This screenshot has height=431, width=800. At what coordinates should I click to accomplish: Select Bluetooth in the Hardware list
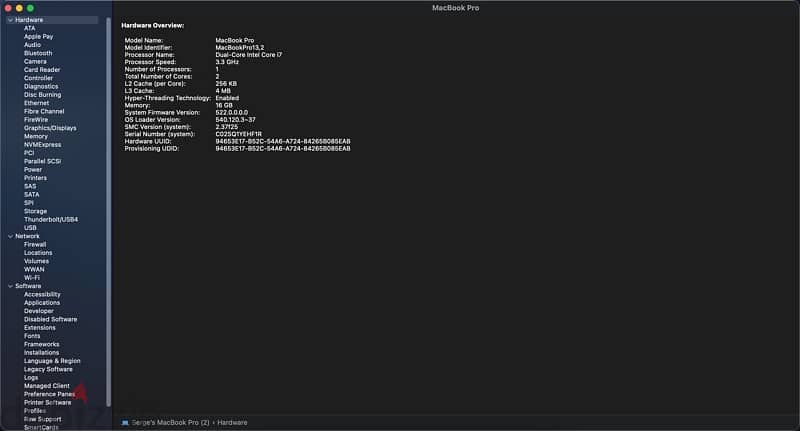point(38,53)
